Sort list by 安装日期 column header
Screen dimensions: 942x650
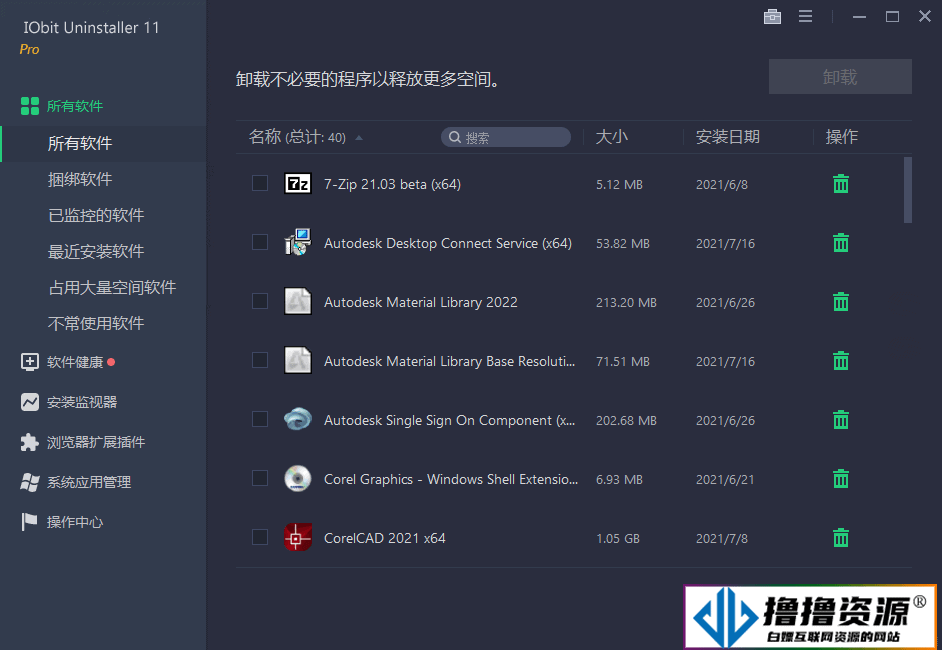(x=728, y=137)
